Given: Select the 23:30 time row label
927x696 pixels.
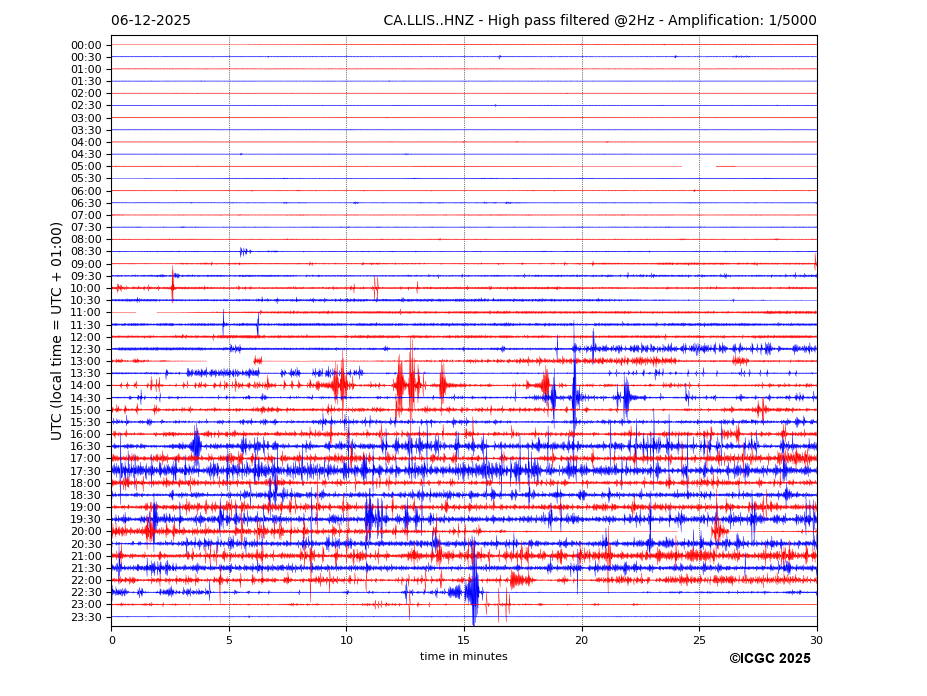Looking at the screenshot, I should tap(86, 617).
